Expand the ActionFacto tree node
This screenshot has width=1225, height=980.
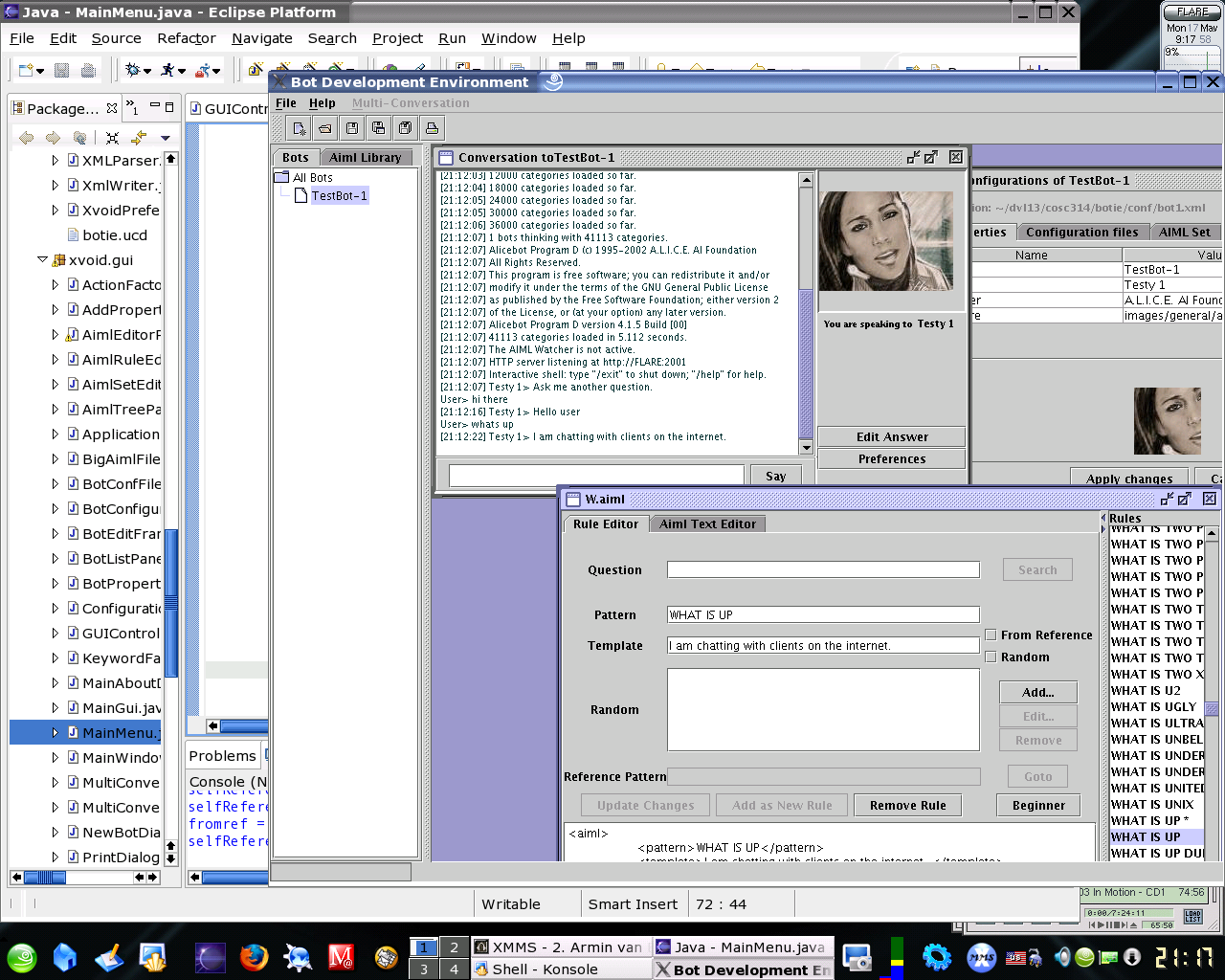point(55,284)
